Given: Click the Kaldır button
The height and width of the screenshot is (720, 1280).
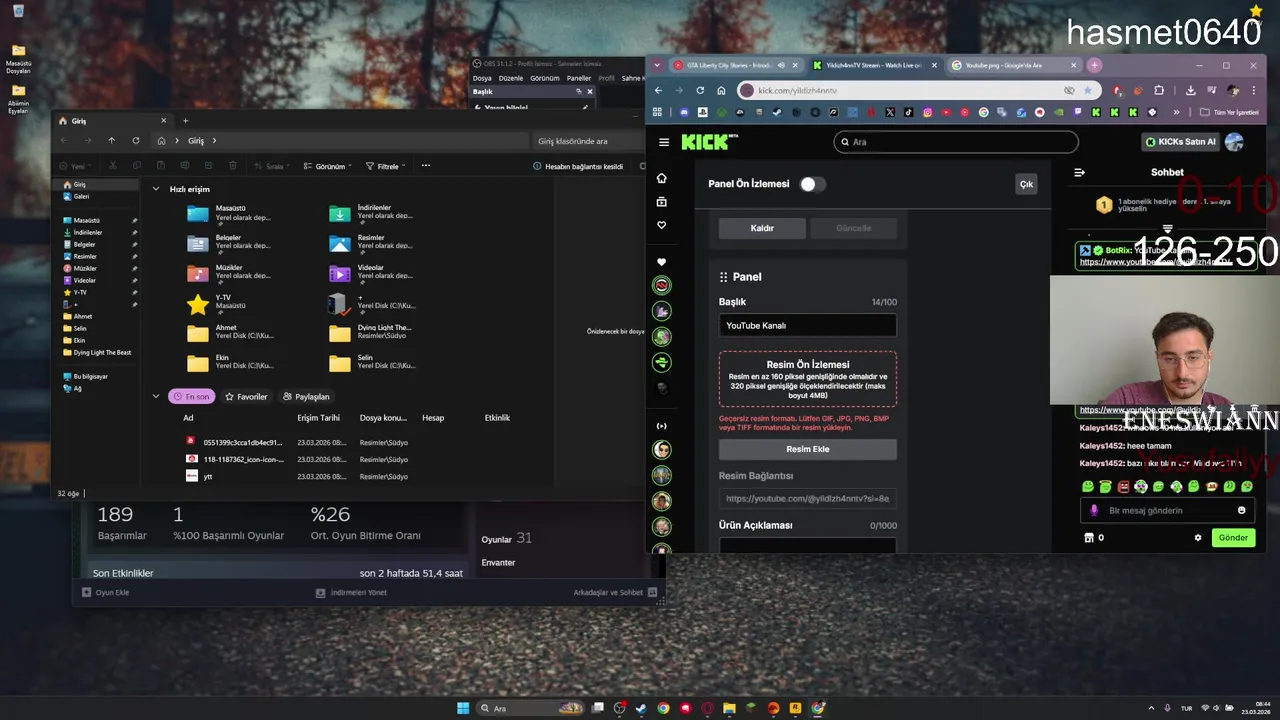Looking at the screenshot, I should pos(762,228).
